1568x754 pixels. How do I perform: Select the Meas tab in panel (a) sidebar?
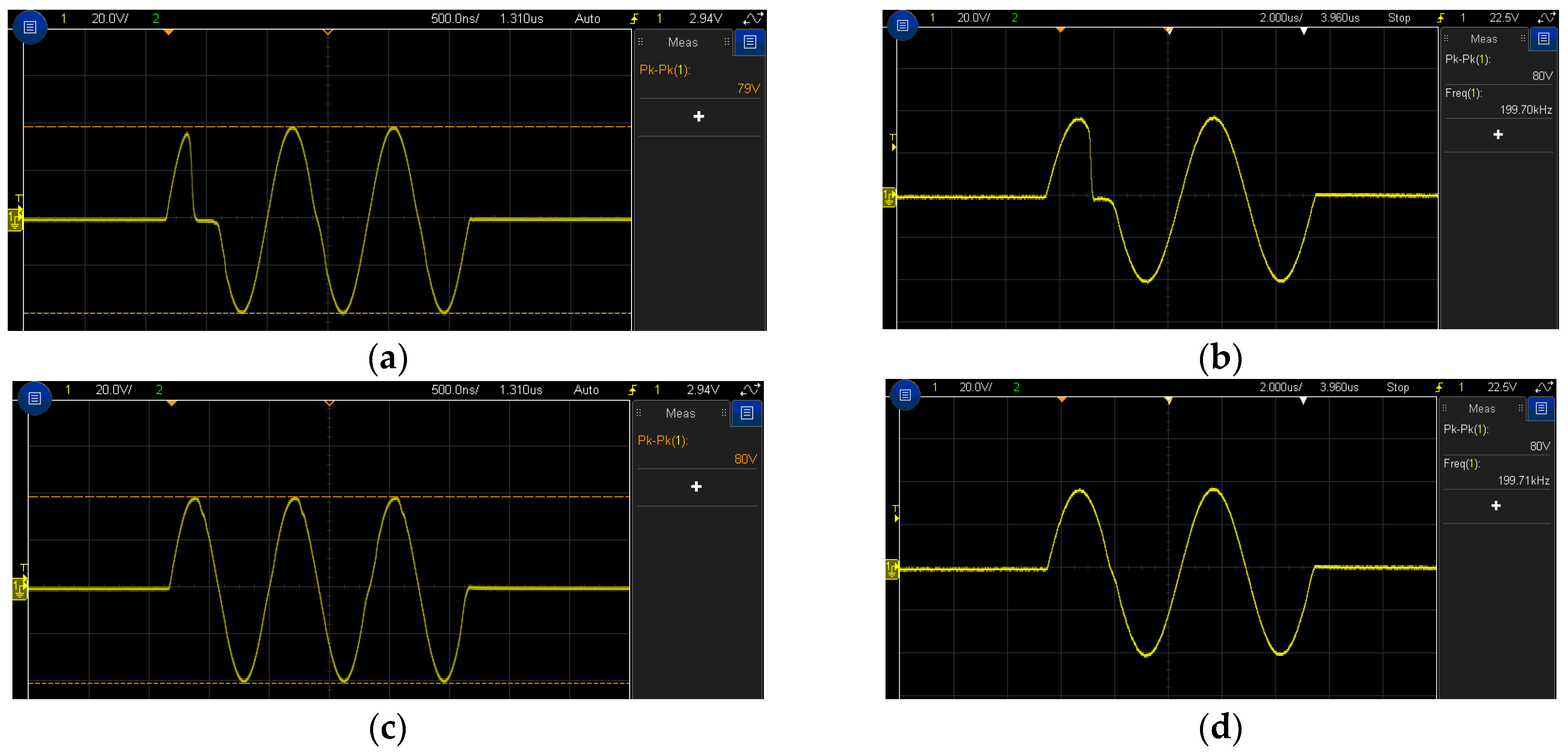click(682, 42)
